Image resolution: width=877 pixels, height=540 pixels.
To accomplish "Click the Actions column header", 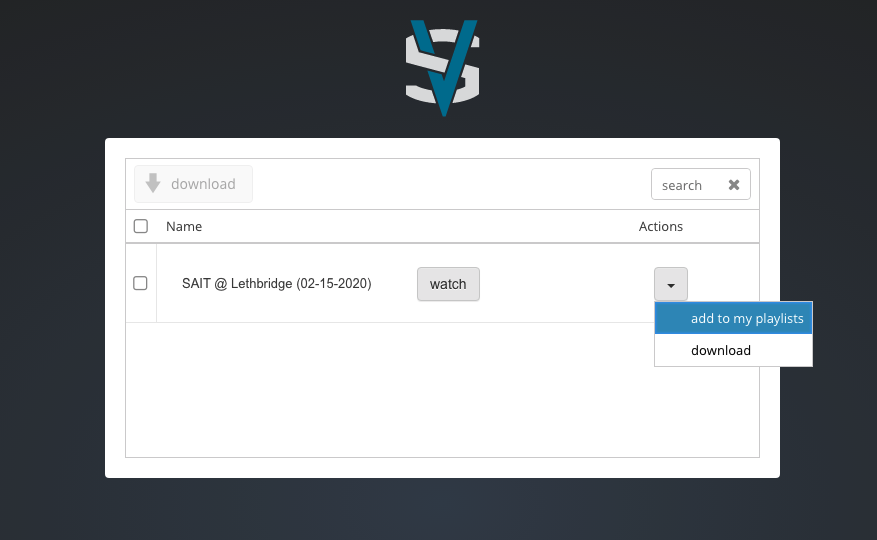I will pyautogui.click(x=660, y=226).
